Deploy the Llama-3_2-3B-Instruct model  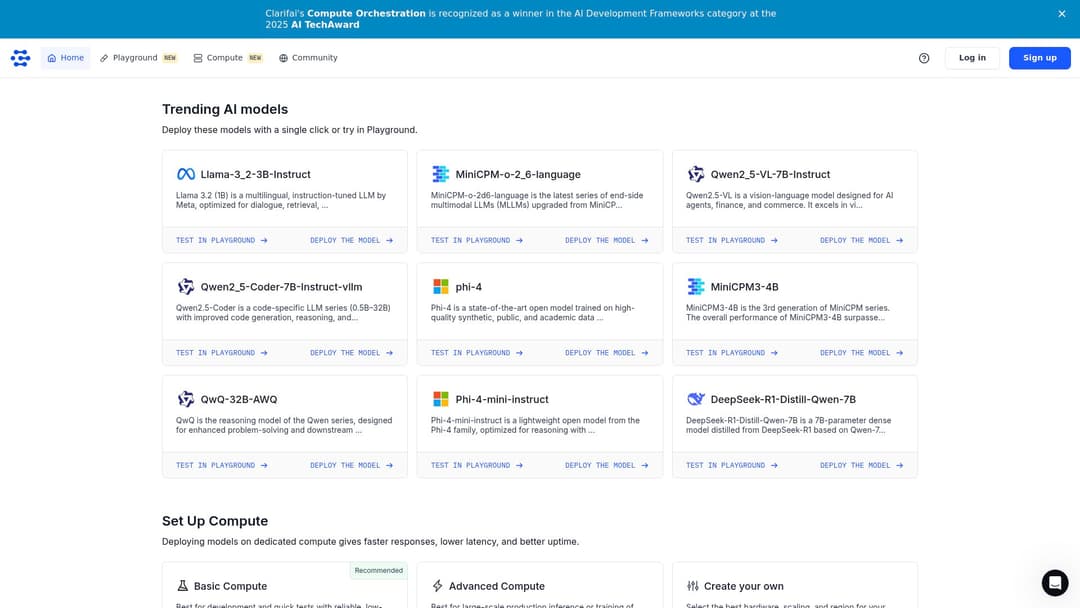click(x=351, y=240)
